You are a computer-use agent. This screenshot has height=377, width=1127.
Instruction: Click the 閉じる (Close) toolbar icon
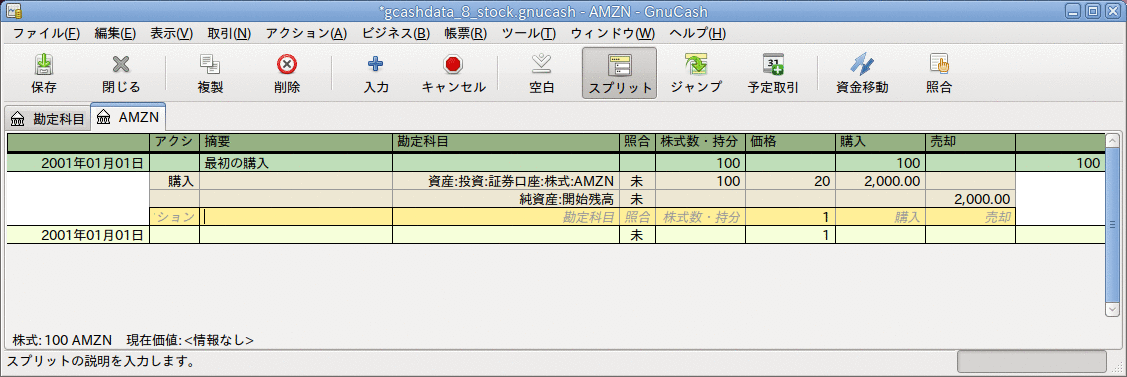[x=121, y=65]
